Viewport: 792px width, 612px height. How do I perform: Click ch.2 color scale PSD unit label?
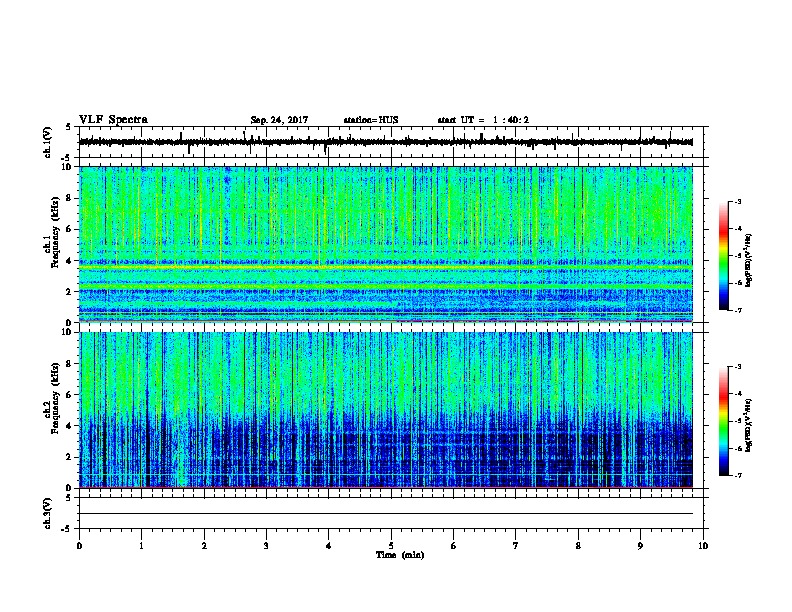[748, 425]
